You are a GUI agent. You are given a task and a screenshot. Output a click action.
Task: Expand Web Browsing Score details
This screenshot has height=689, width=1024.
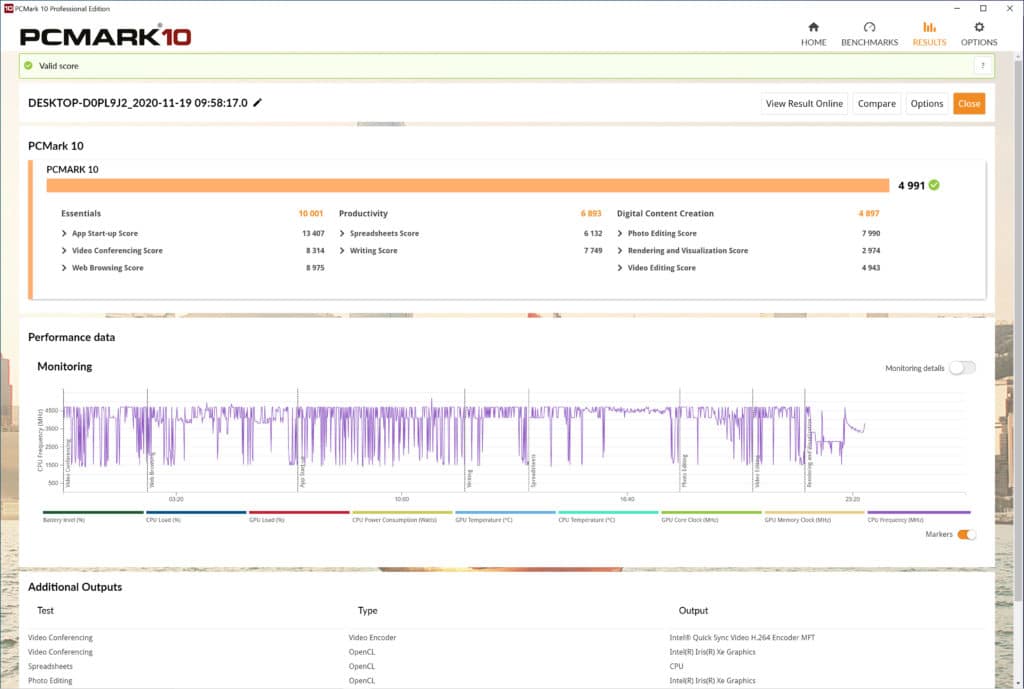64,268
